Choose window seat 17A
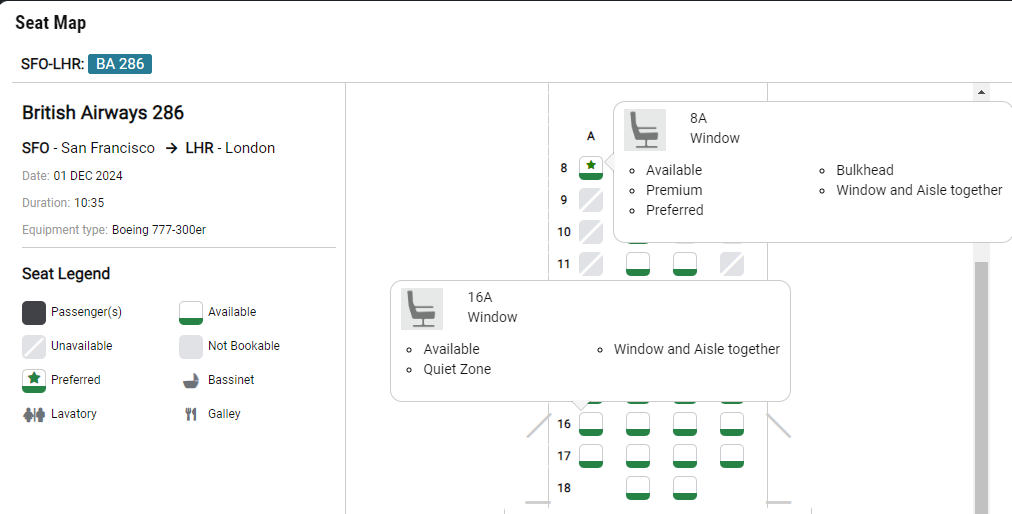This screenshot has height=514, width=1012. pyautogui.click(x=591, y=456)
